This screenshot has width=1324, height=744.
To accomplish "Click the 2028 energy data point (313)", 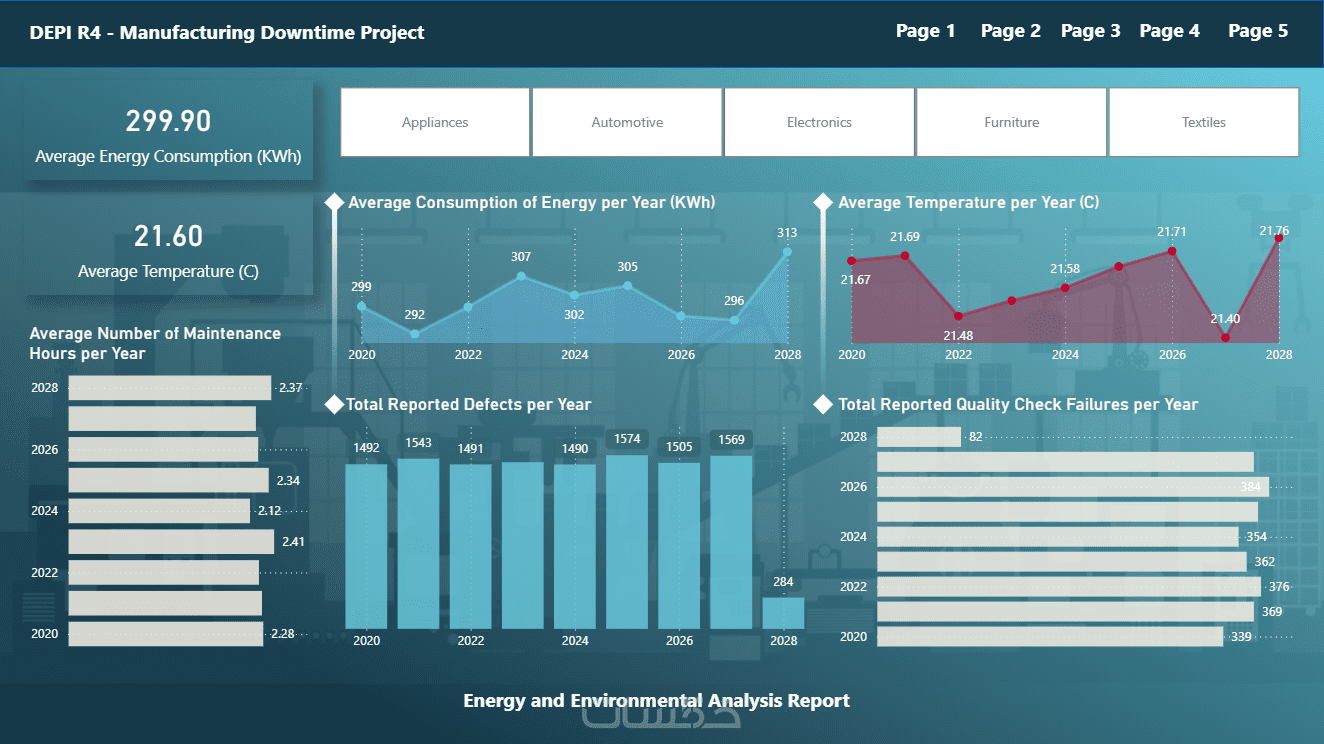I will tap(788, 252).
